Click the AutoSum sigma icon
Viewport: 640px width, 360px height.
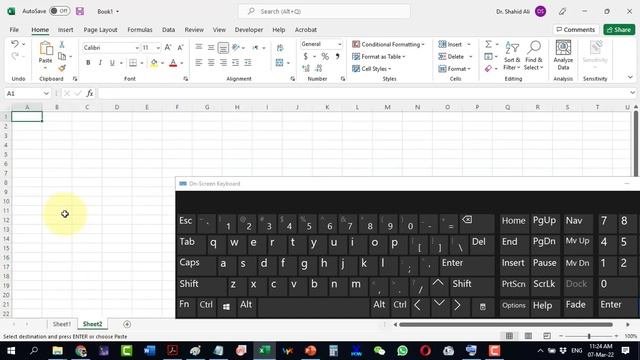click(488, 44)
